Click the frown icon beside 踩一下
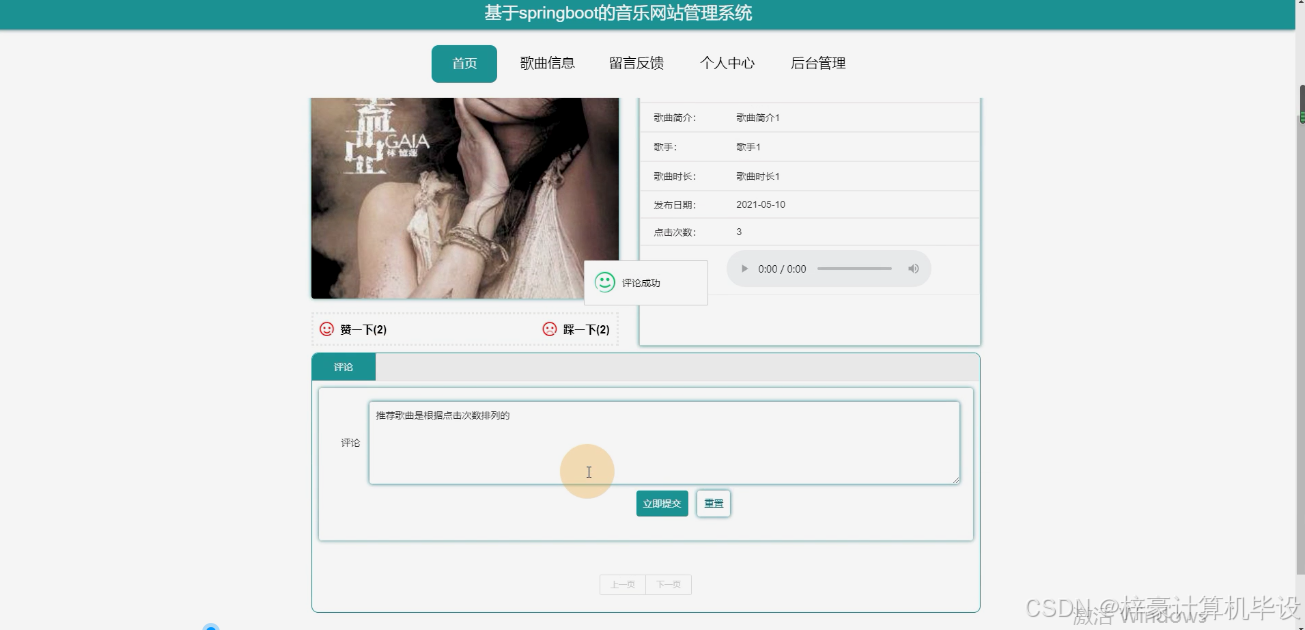The width and height of the screenshot is (1305, 630). (549, 328)
